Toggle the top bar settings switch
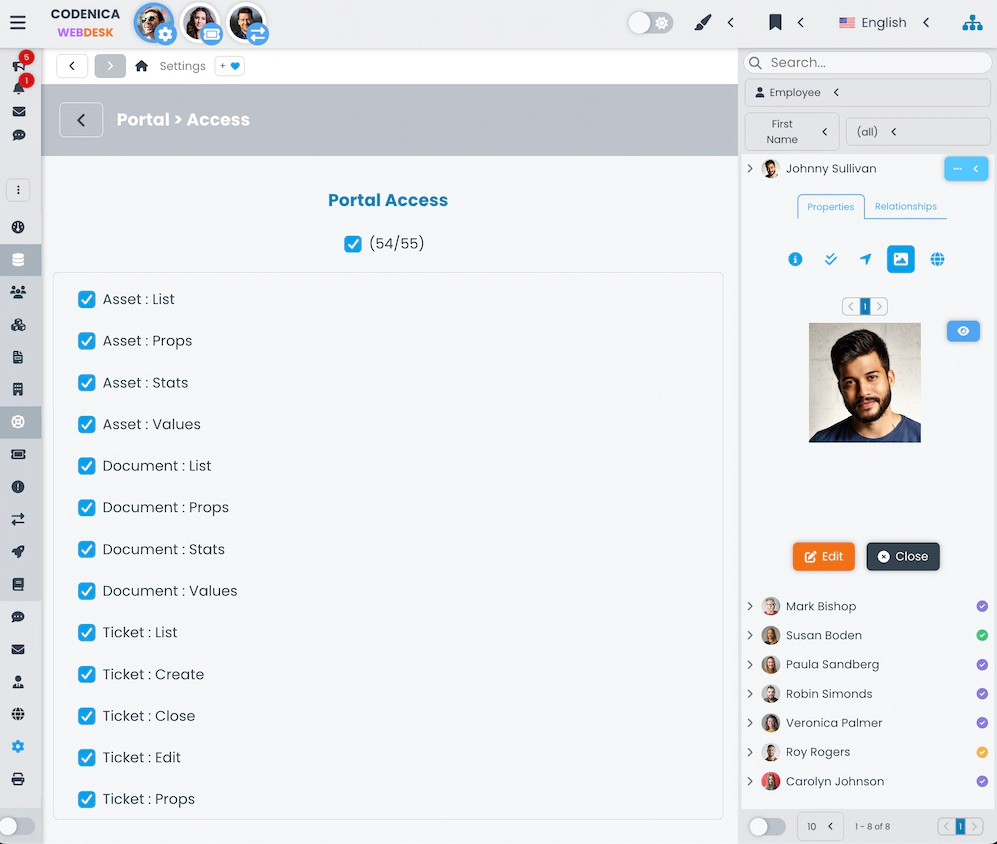 (x=650, y=22)
